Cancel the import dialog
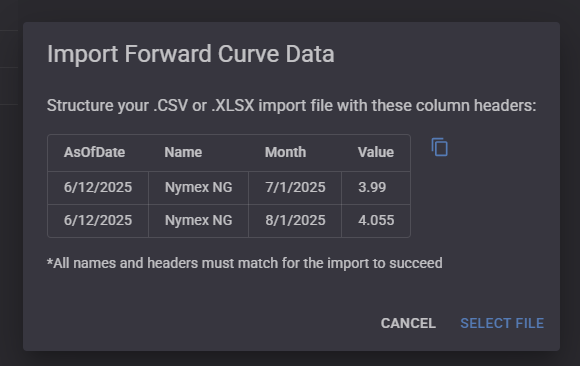This screenshot has height=366, width=580. pyautogui.click(x=408, y=323)
